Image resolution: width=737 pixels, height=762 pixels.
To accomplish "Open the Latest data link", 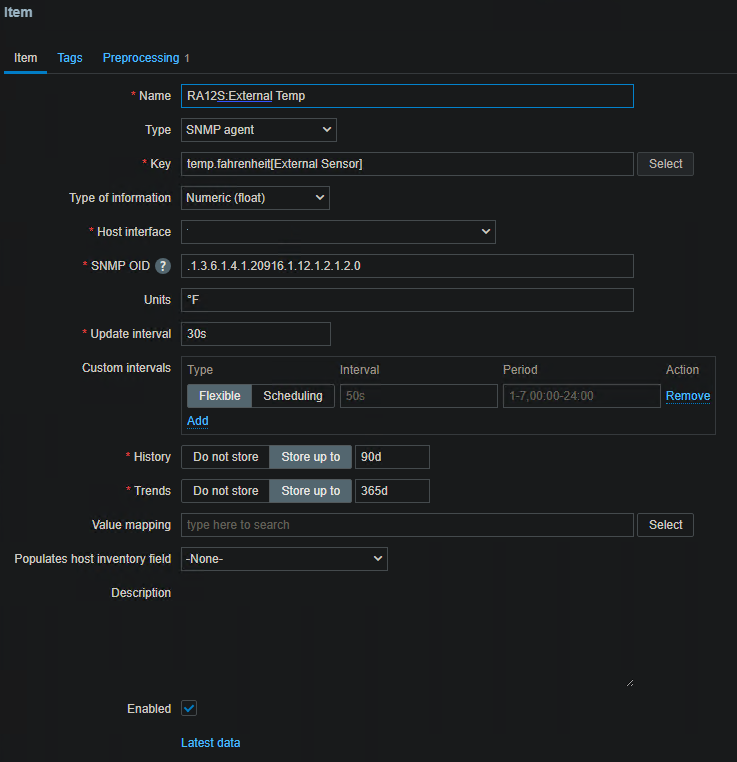I will click(x=210, y=743).
